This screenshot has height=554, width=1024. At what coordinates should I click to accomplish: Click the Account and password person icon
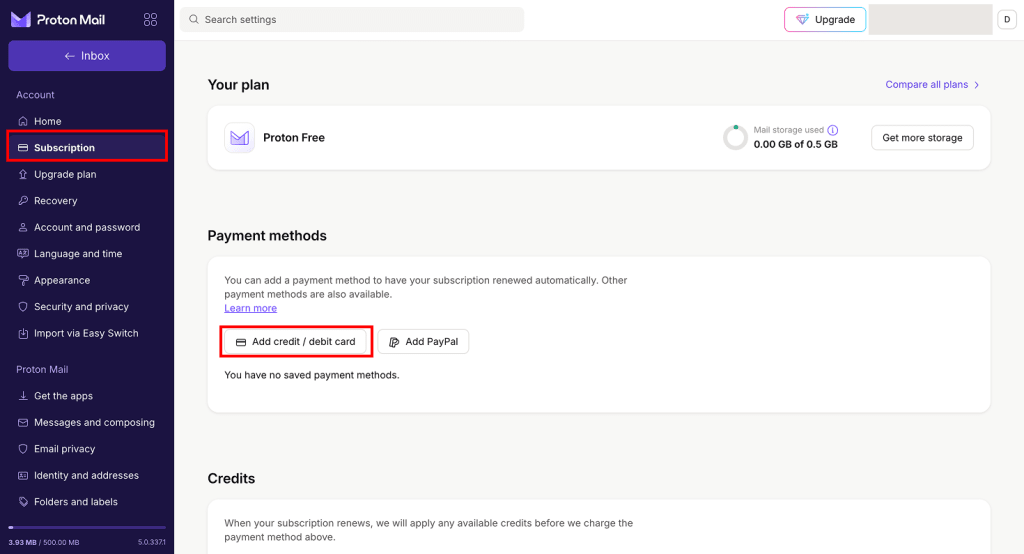(23, 227)
